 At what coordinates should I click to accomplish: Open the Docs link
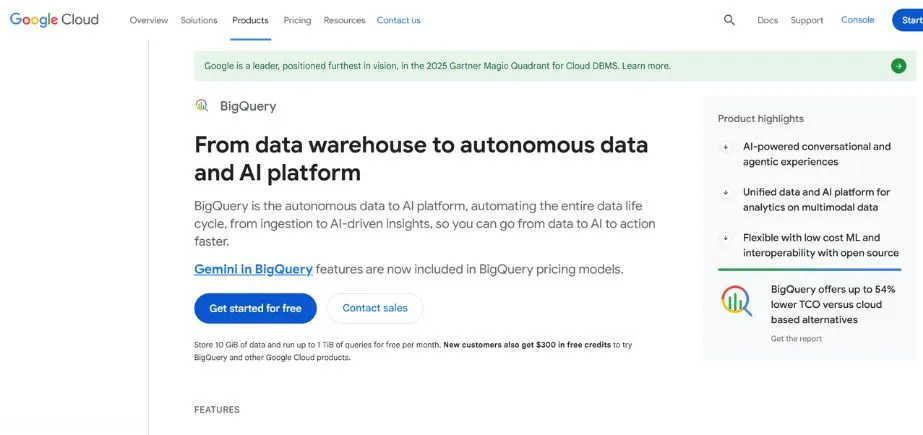point(768,20)
